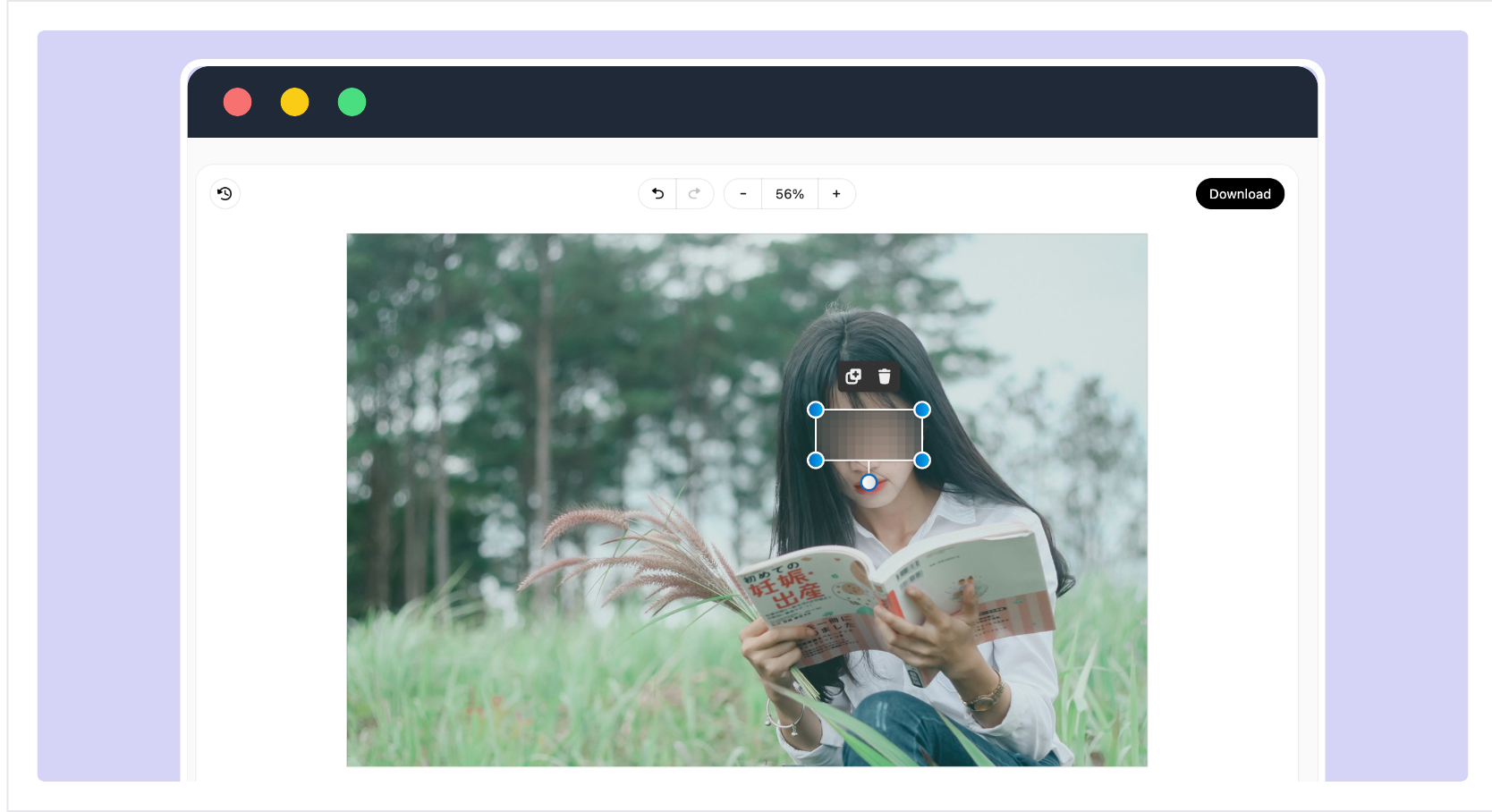Image resolution: width=1492 pixels, height=812 pixels.
Task: Zoom out with the minus button
Action: click(742, 193)
